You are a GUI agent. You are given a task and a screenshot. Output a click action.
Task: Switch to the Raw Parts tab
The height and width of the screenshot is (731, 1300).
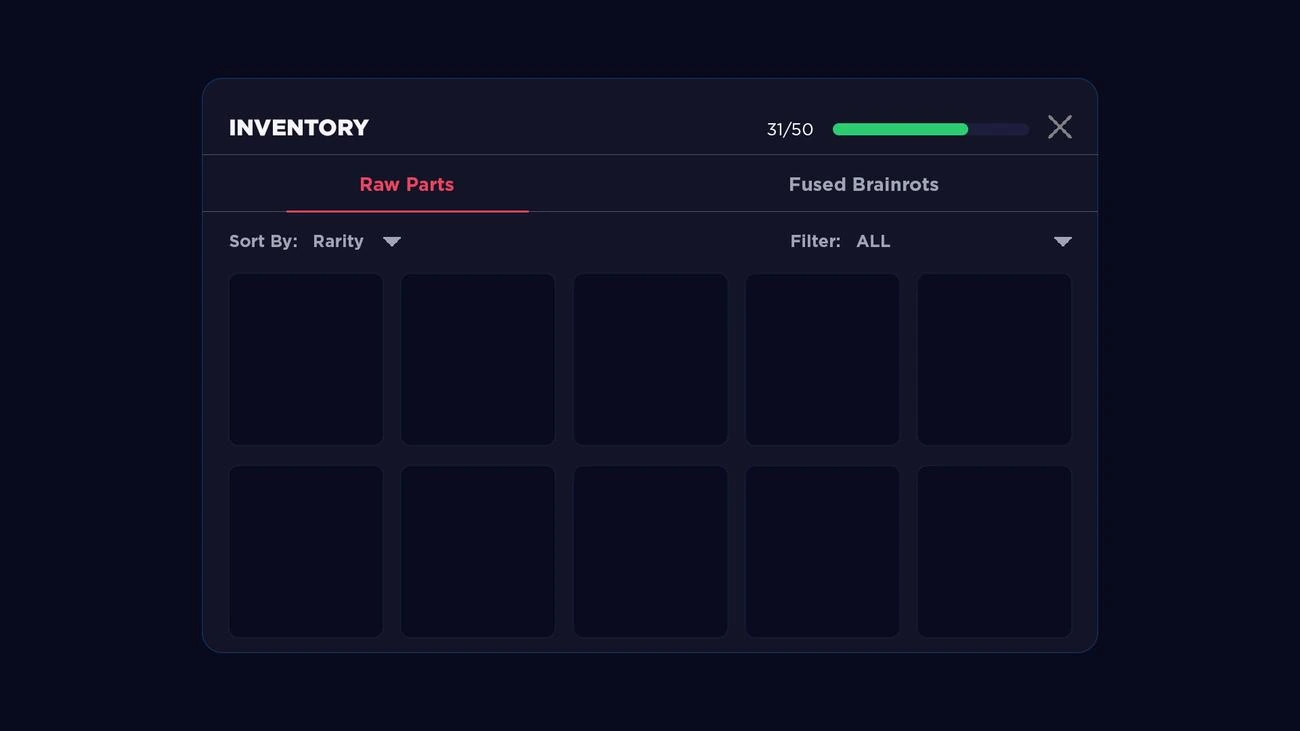407,184
